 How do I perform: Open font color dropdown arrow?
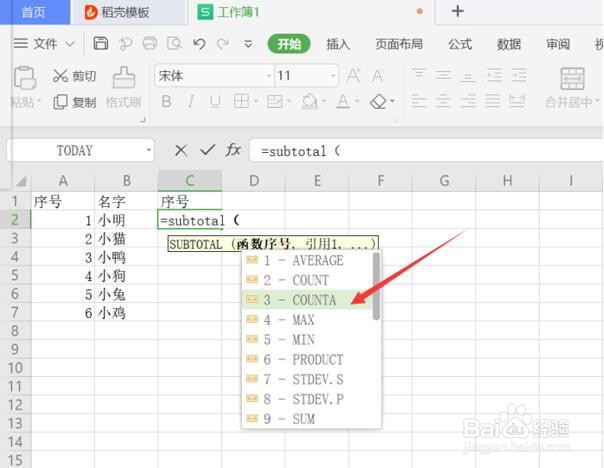(357, 102)
